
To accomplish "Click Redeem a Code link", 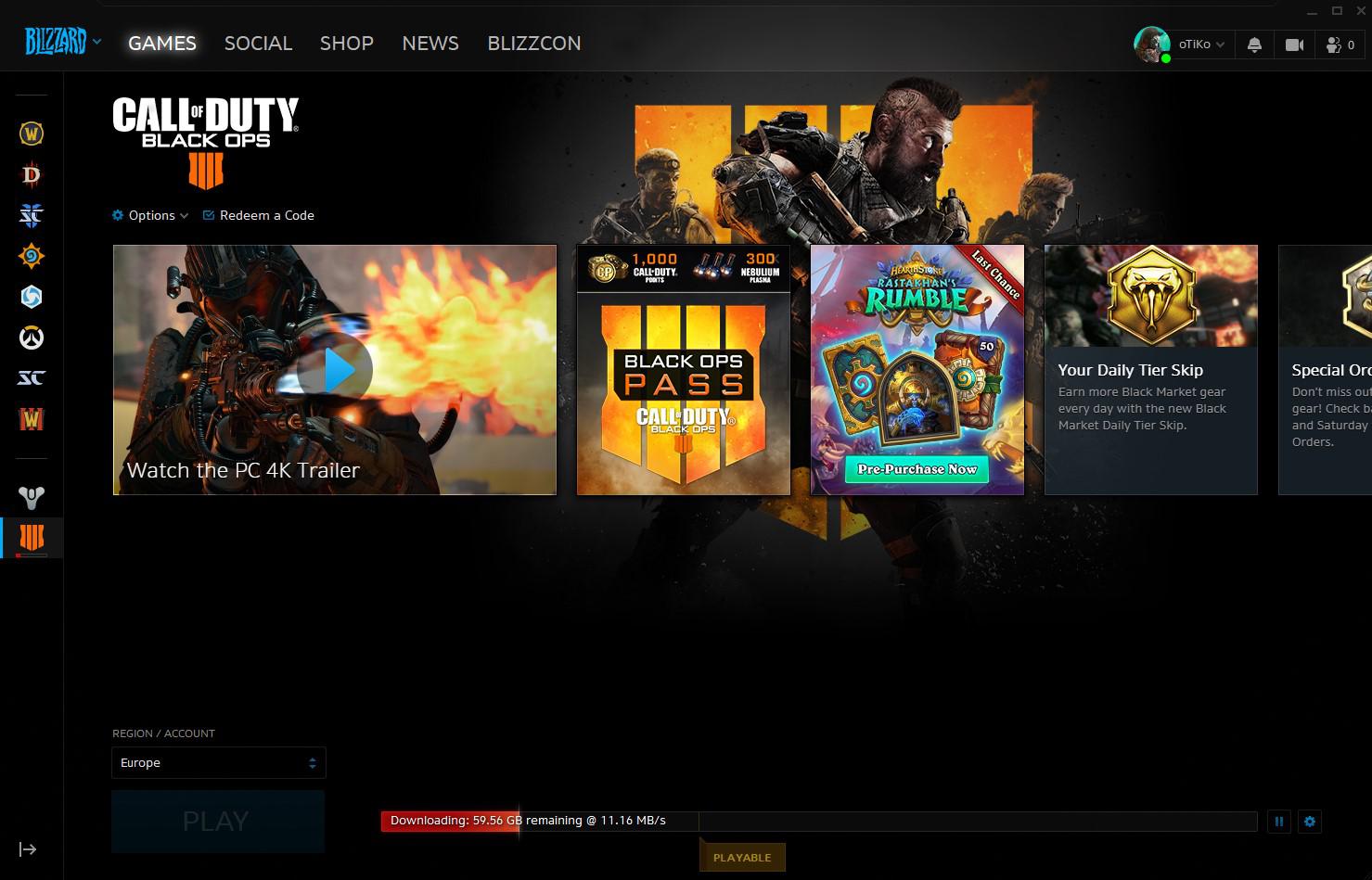I will pyautogui.click(x=259, y=215).
